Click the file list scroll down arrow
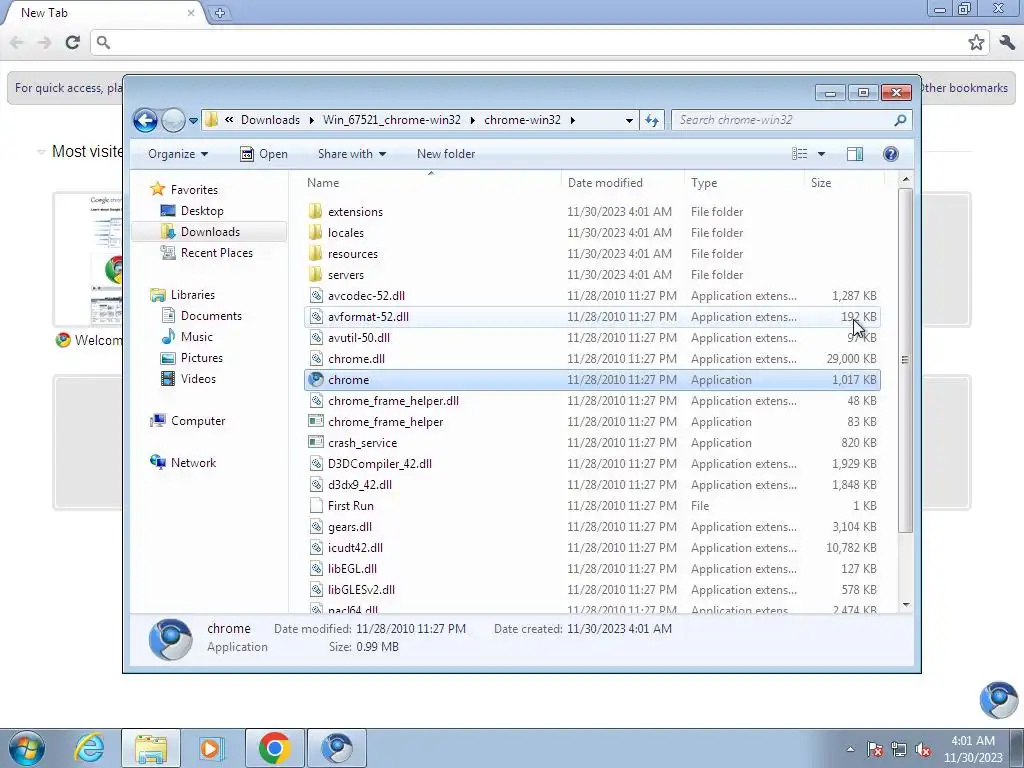 point(906,605)
